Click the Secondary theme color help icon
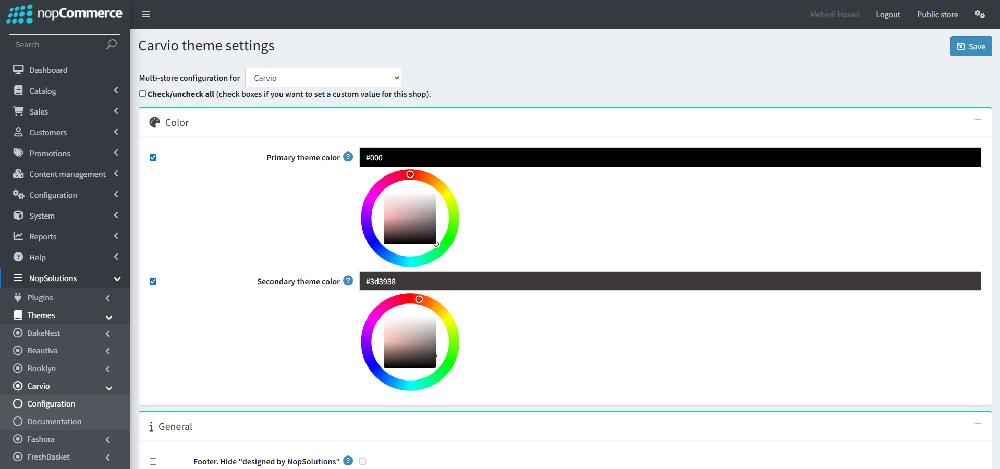1000x469 pixels. (x=348, y=281)
